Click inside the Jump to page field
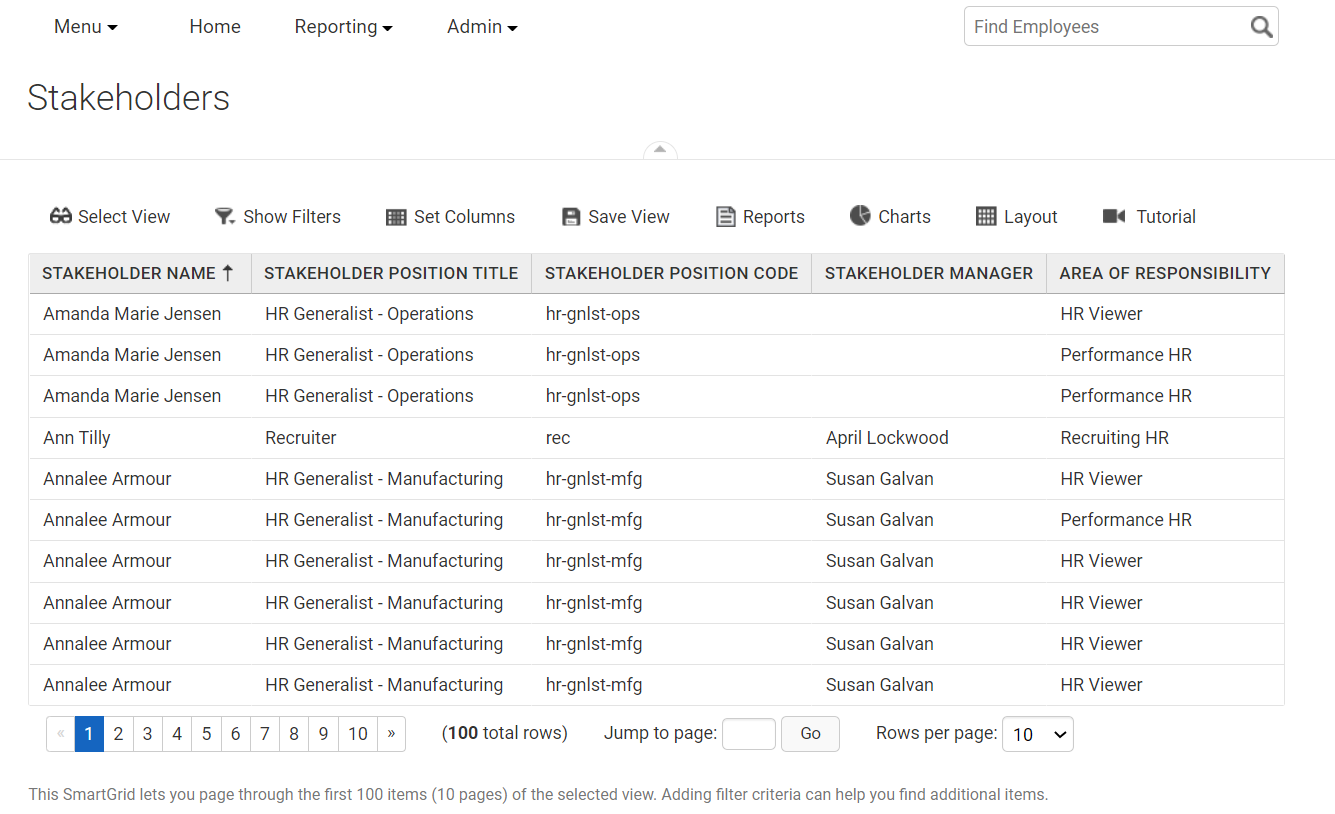The image size is (1335, 814). 748,733
